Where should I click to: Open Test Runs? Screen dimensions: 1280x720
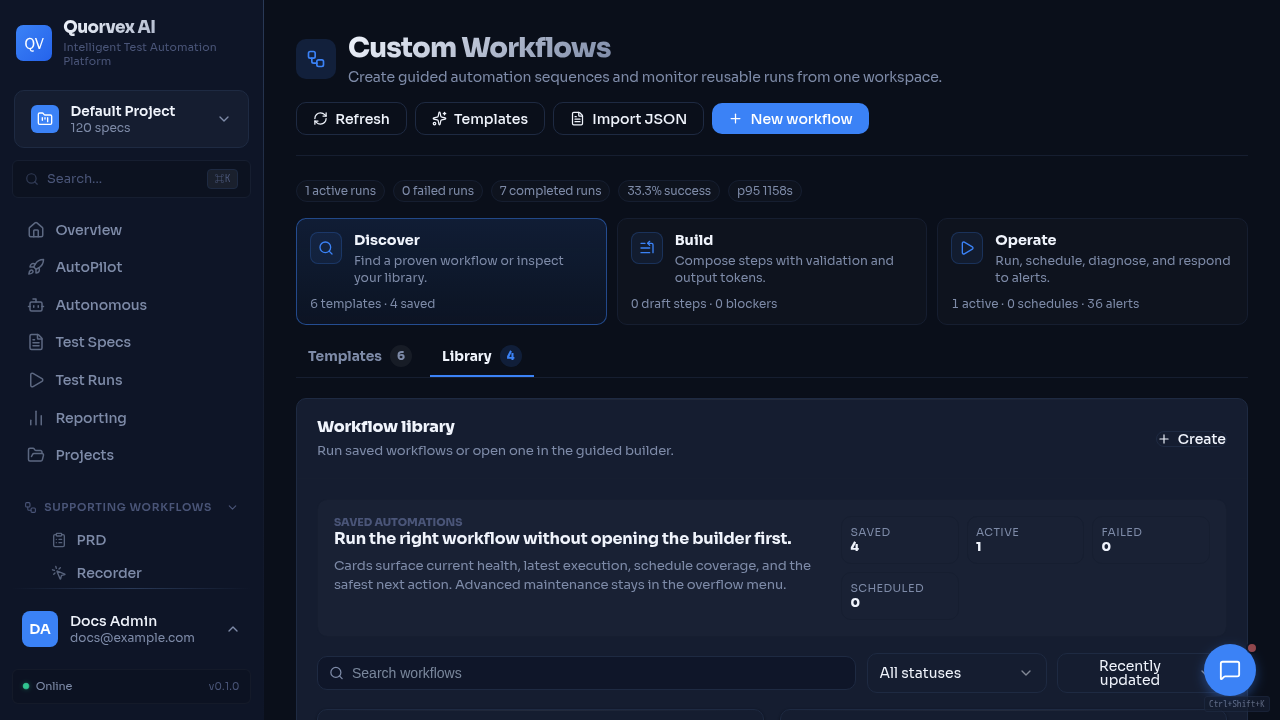tap(131, 380)
